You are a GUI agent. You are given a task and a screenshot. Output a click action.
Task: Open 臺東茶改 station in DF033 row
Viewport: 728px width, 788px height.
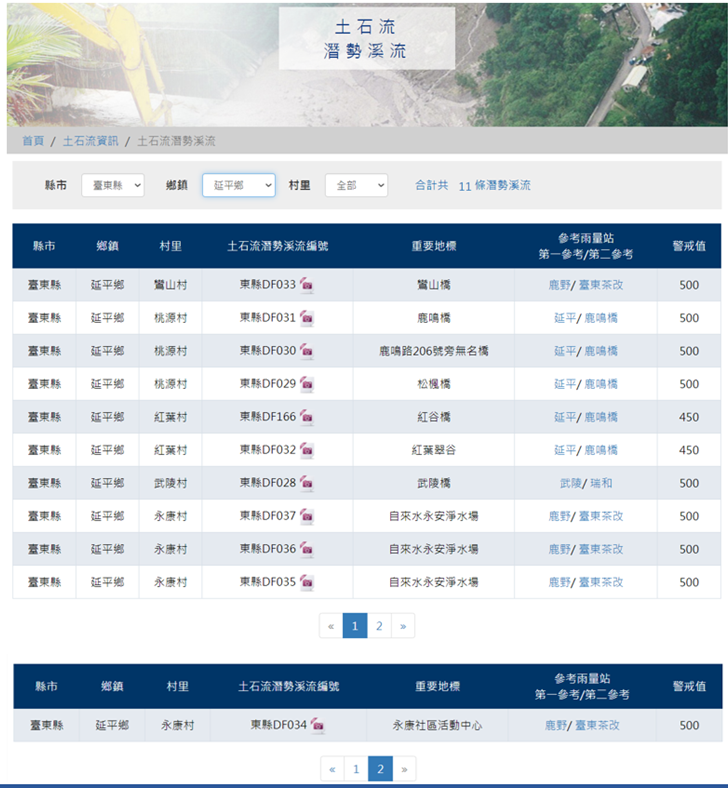[x=601, y=285]
